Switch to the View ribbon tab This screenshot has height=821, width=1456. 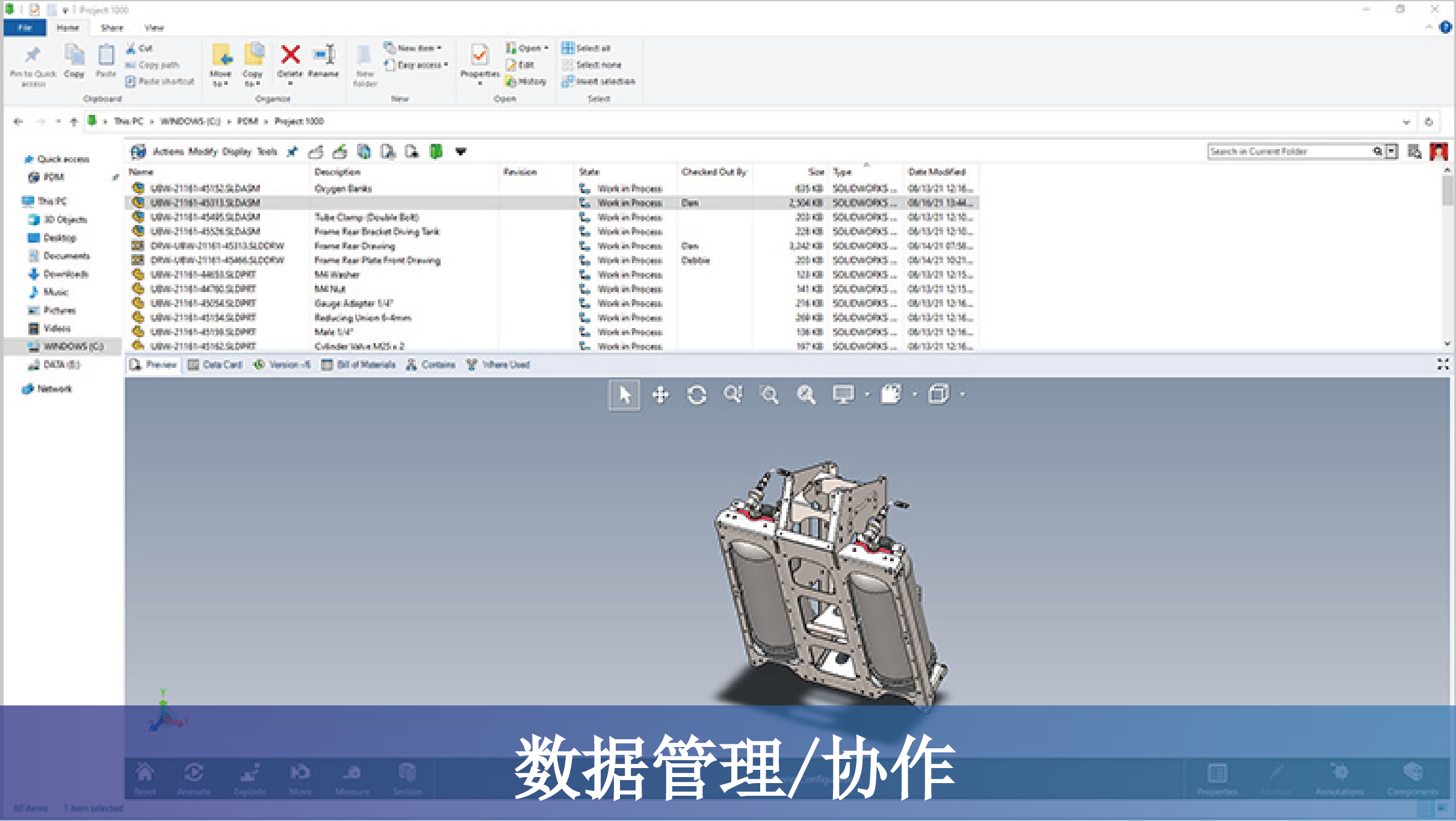click(x=154, y=28)
